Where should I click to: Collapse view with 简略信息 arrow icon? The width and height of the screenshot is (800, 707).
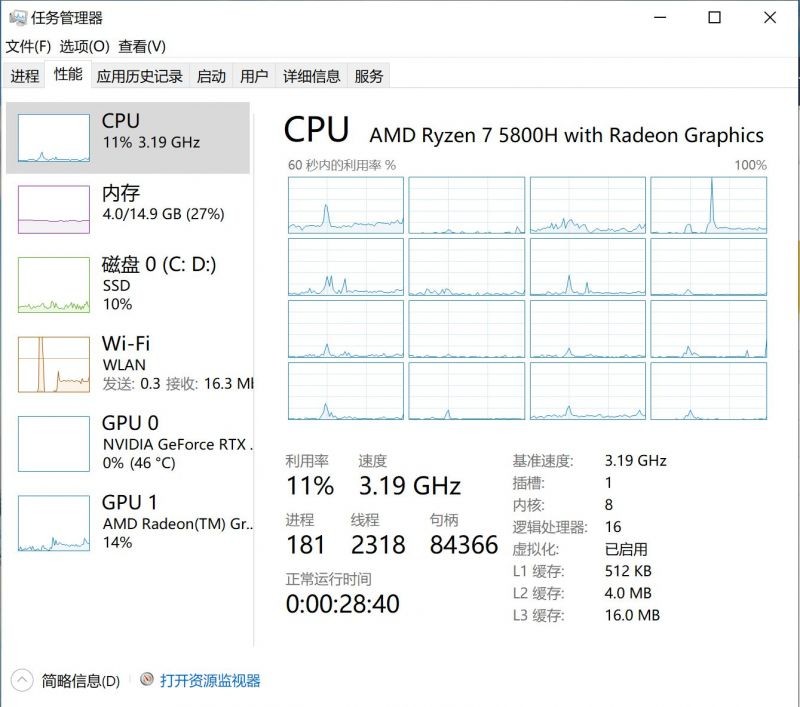(x=21, y=680)
